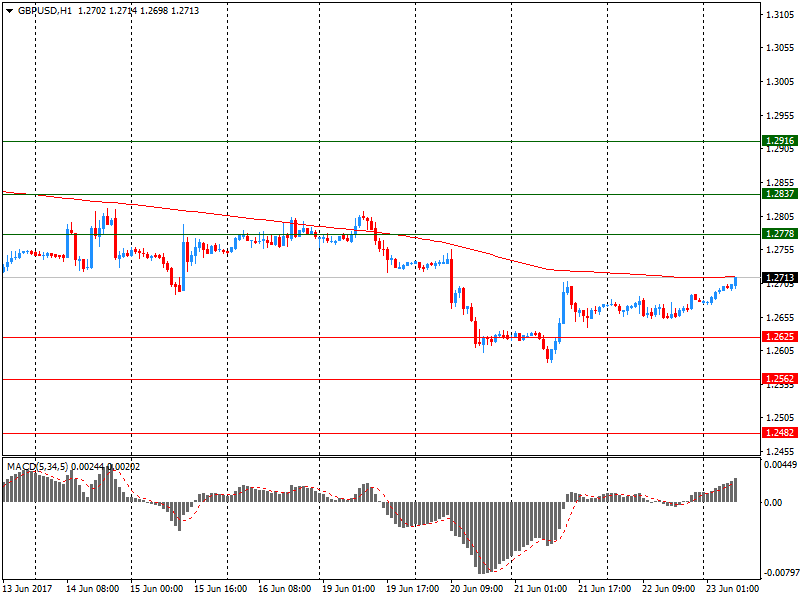Click the 19 Jun 17:00 time label
Image resolution: width=800 pixels, height=600 pixels.
coord(412,588)
